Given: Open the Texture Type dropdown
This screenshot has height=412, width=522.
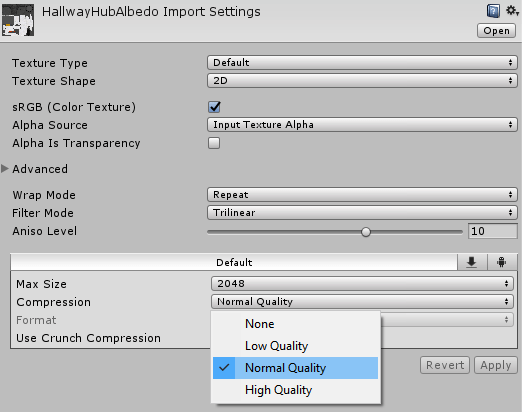Looking at the screenshot, I should click(x=362, y=63).
